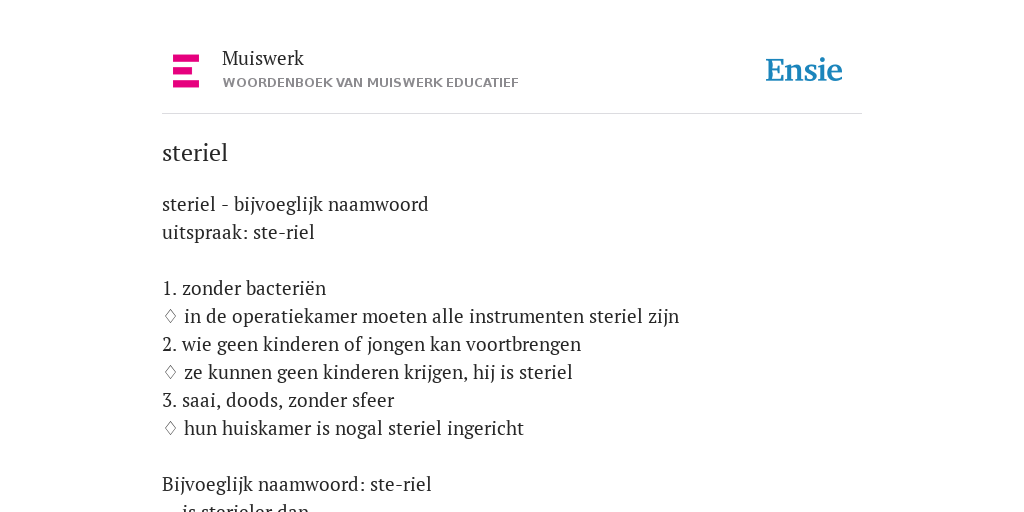This screenshot has width=1024, height=512.
Task: Click the pronunciation line 'uitspraak: ste-riel'
Action: 238,233
